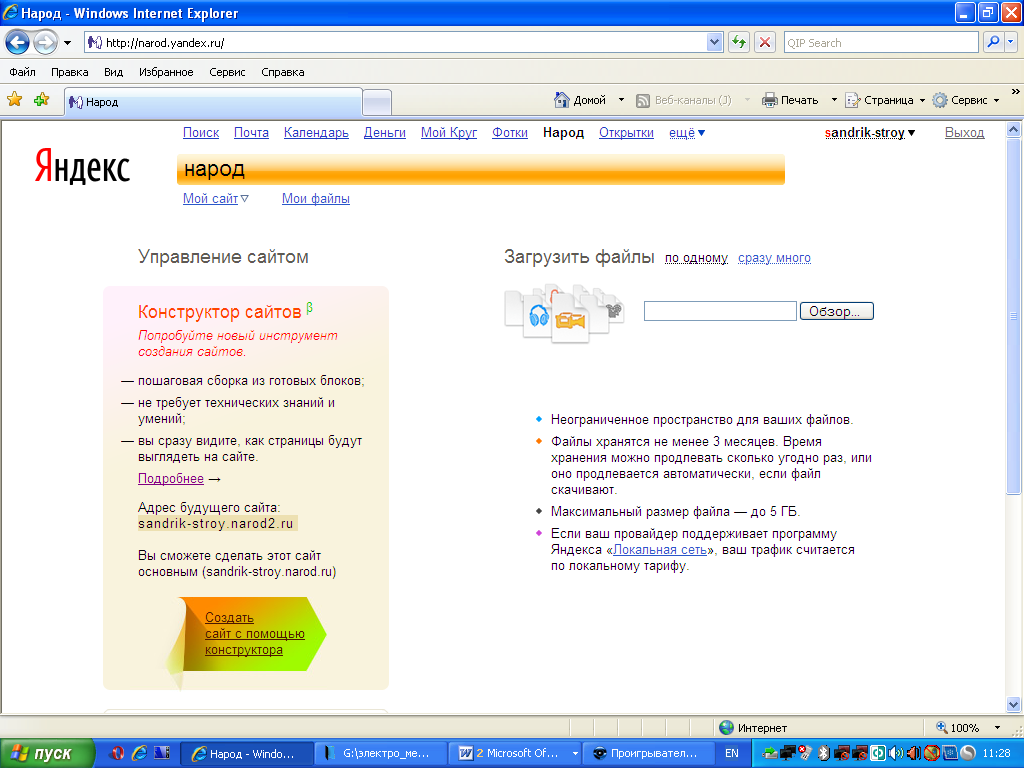This screenshot has width=1024, height=768.
Task: Open the Страница toolbar menu
Action: (x=885, y=100)
